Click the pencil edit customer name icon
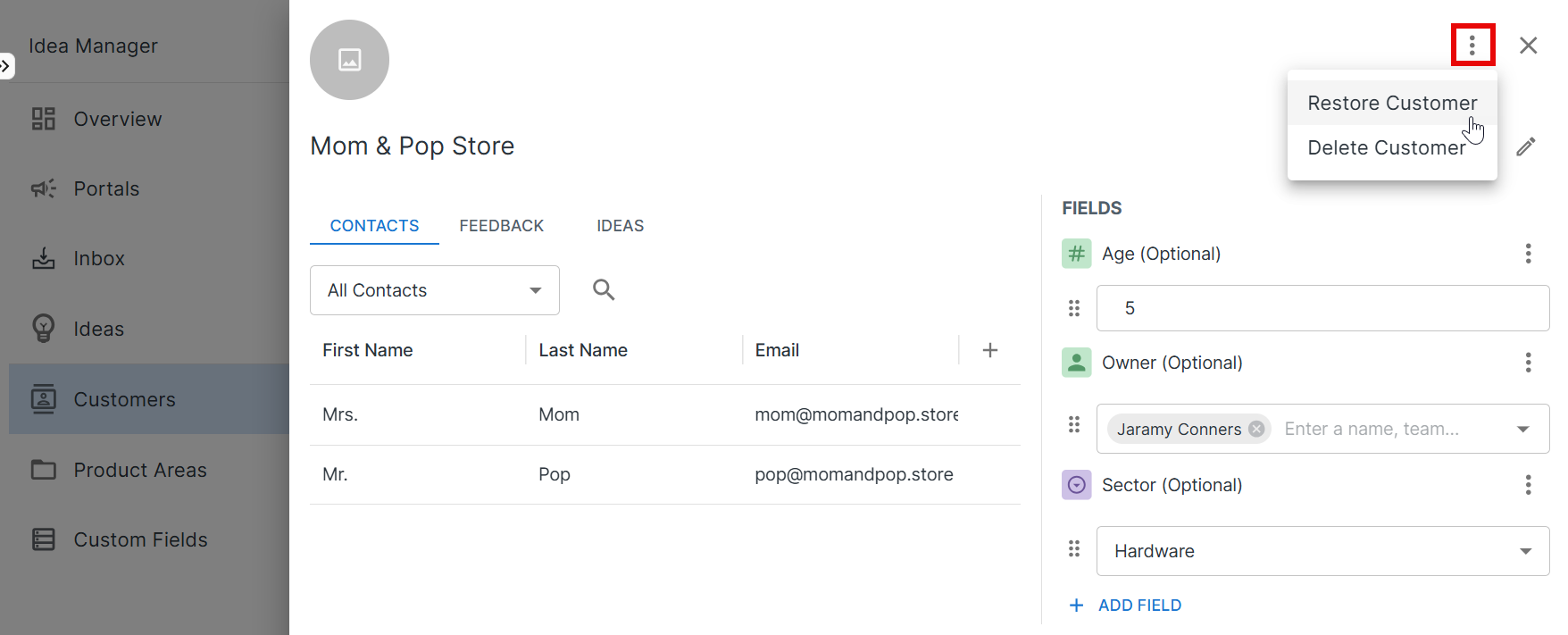 pyautogui.click(x=1526, y=146)
